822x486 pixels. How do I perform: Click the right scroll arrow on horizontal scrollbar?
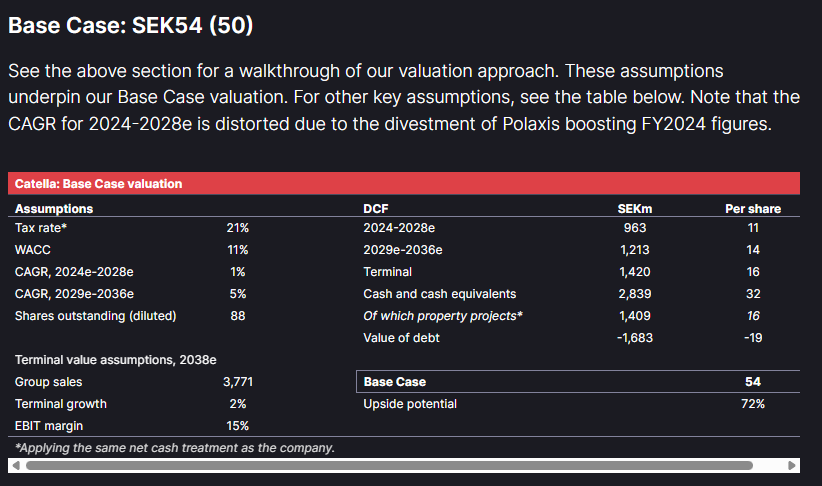coord(792,466)
